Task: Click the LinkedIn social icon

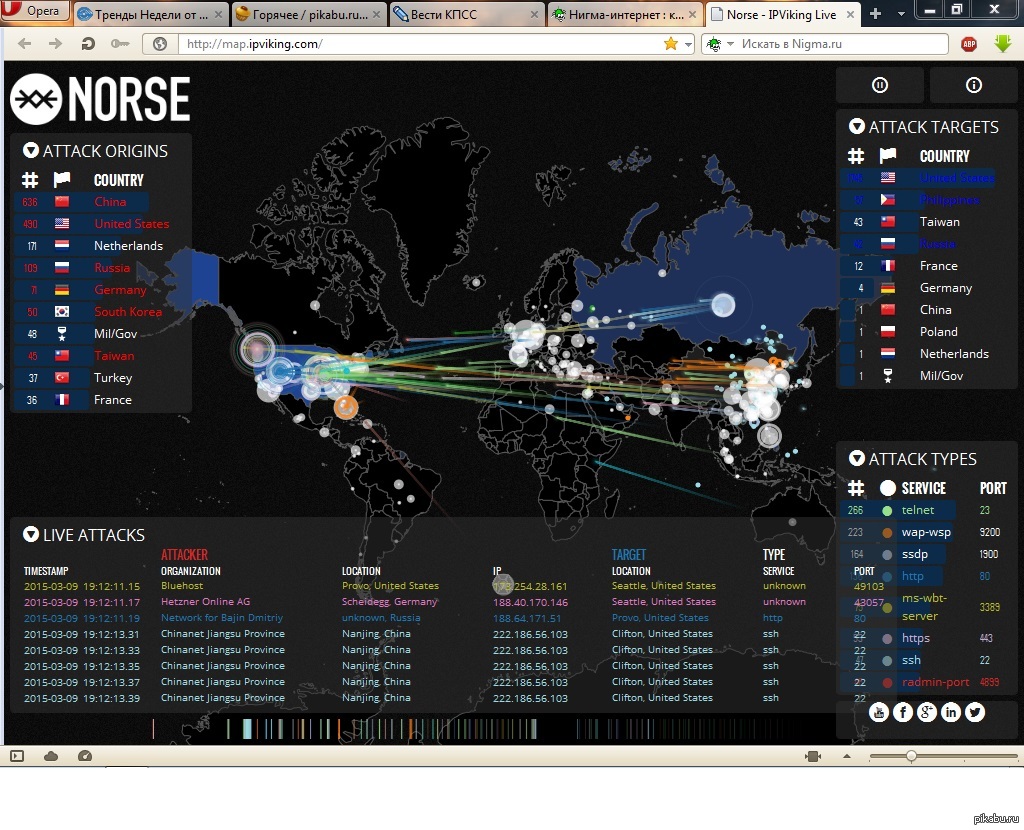Action: pyautogui.click(x=950, y=712)
